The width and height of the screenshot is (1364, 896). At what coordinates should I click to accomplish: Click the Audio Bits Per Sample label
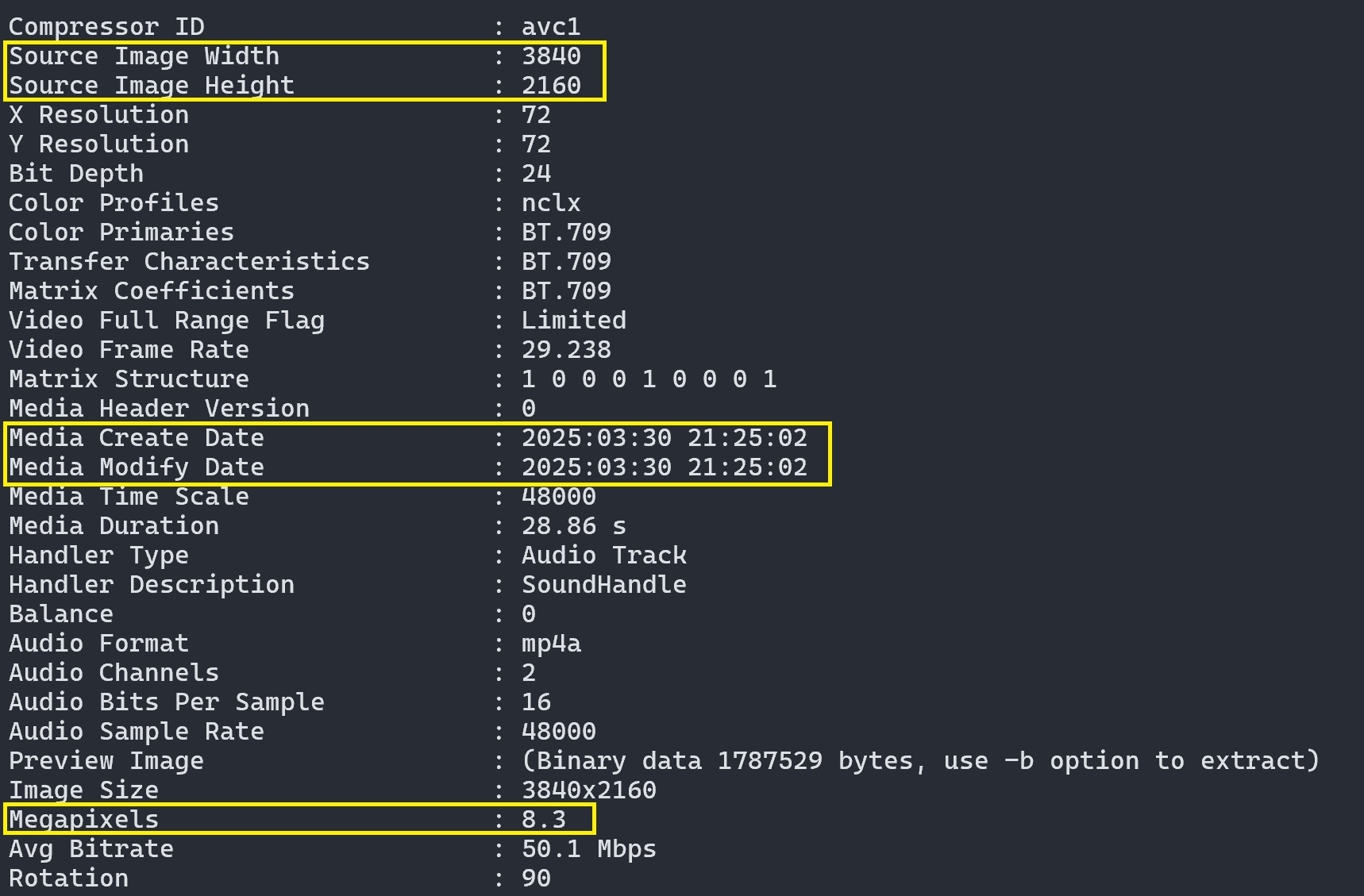point(167,702)
